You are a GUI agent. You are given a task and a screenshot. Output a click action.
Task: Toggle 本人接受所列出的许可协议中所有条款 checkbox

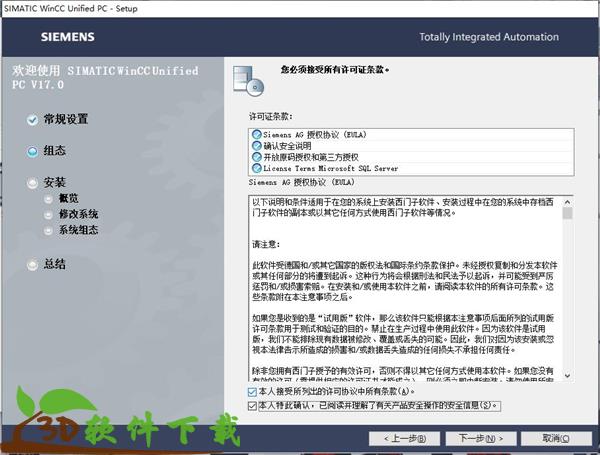(252, 392)
